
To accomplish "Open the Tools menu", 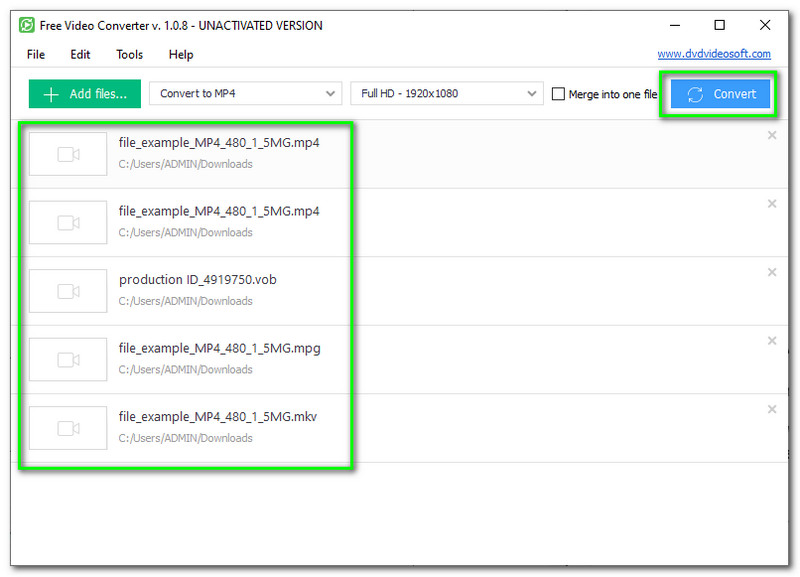I will [x=129, y=55].
